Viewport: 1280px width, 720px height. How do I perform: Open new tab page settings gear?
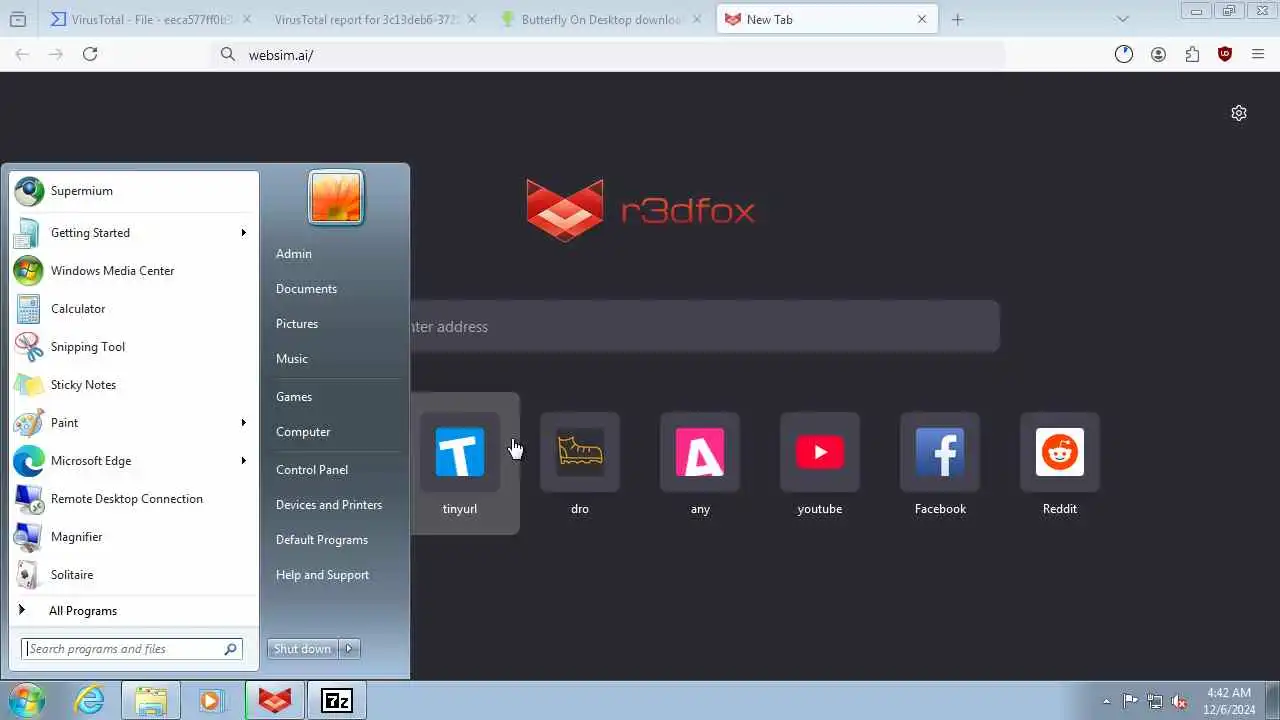click(x=1239, y=113)
